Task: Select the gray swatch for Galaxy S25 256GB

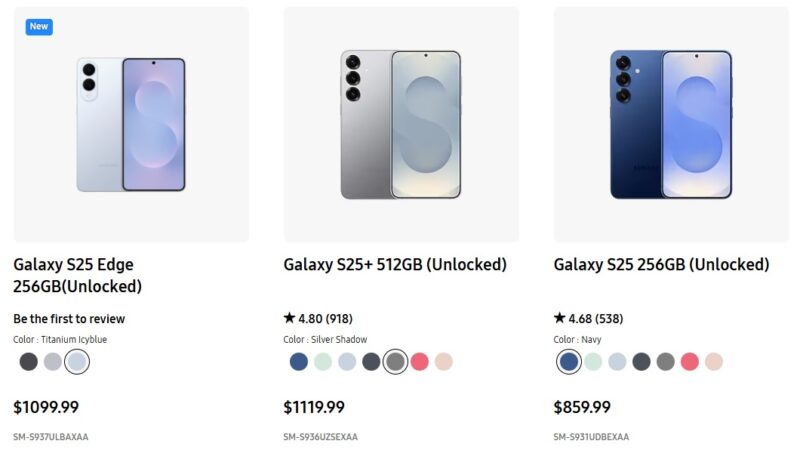Action: 665,362
